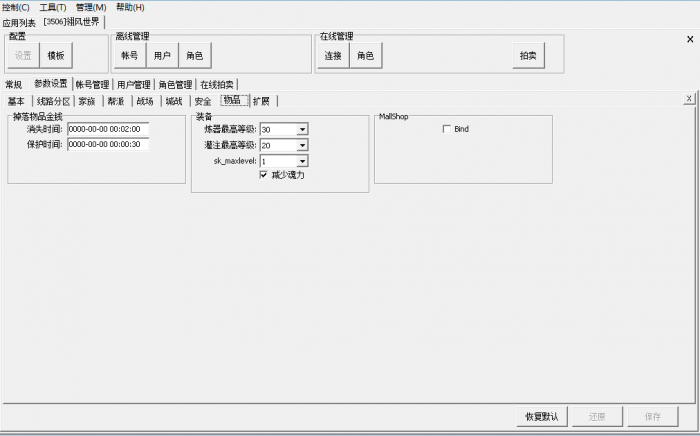Viewport: 700px width, 436px height.
Task: Open the 帮助(H) menu
Action: pyautogui.click(x=130, y=7)
